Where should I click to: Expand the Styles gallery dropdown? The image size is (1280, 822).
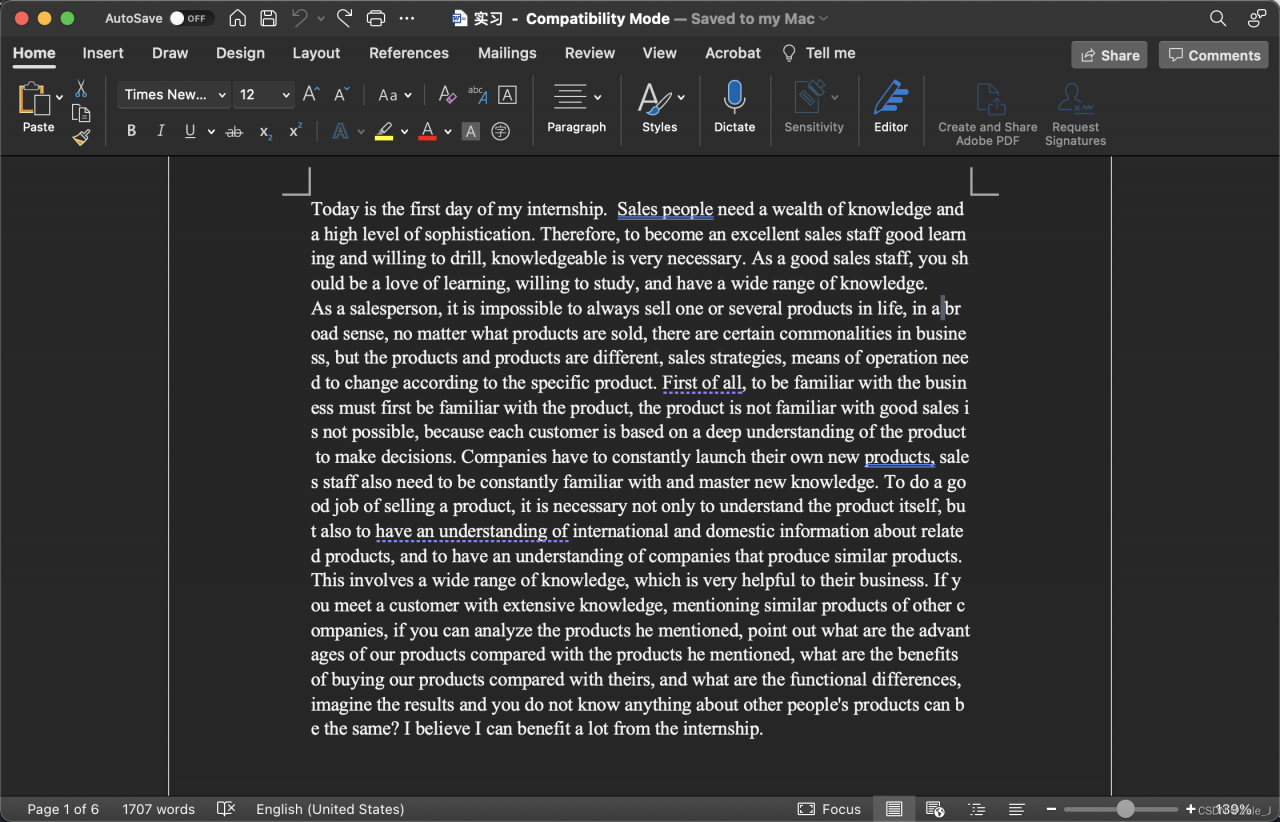point(681,97)
